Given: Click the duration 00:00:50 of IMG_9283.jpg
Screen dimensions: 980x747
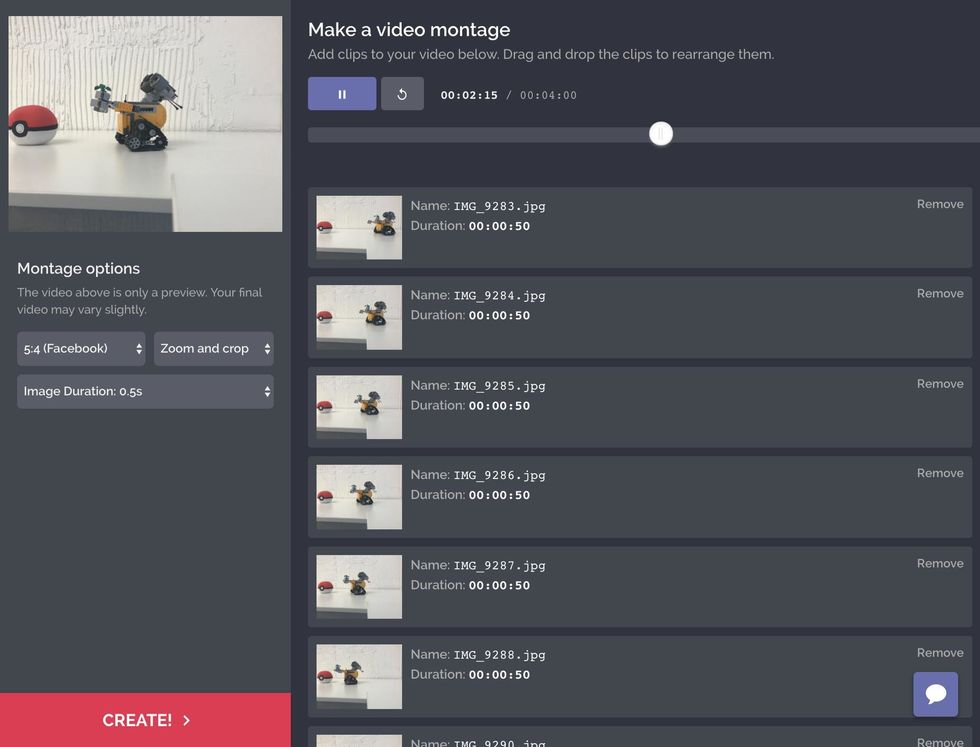Looking at the screenshot, I should (x=499, y=226).
